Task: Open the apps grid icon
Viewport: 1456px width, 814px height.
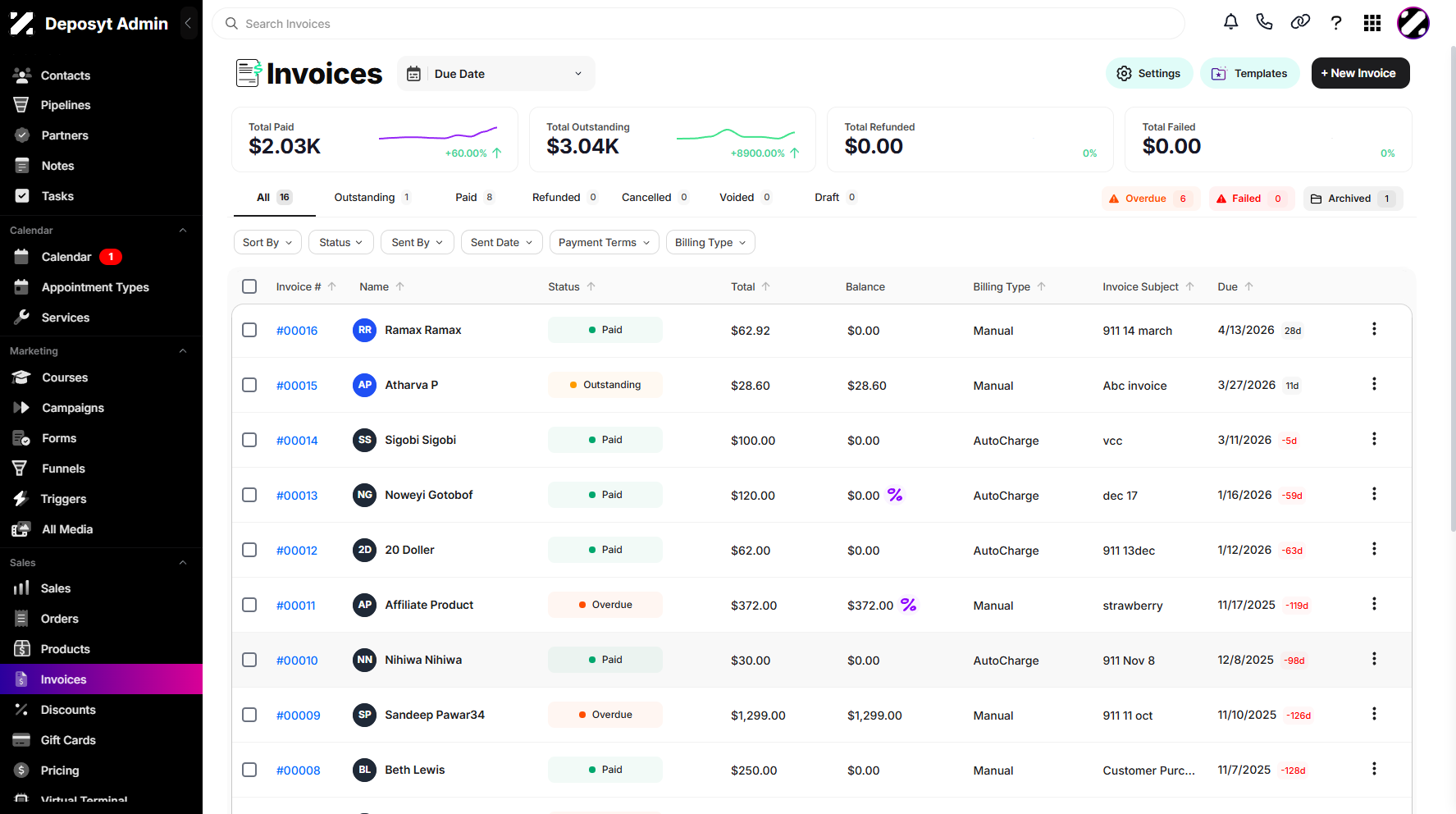Action: click(x=1372, y=23)
